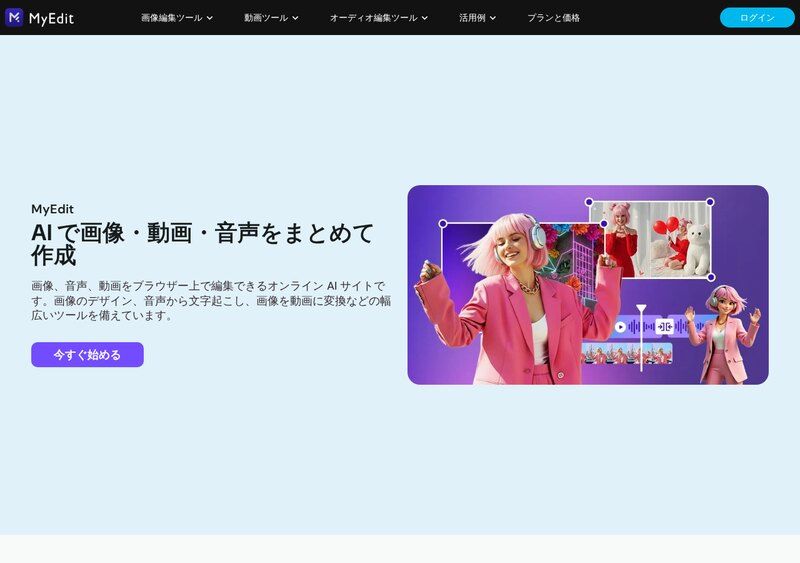Click the hero banner image
800x563 pixels.
pyautogui.click(x=588, y=285)
